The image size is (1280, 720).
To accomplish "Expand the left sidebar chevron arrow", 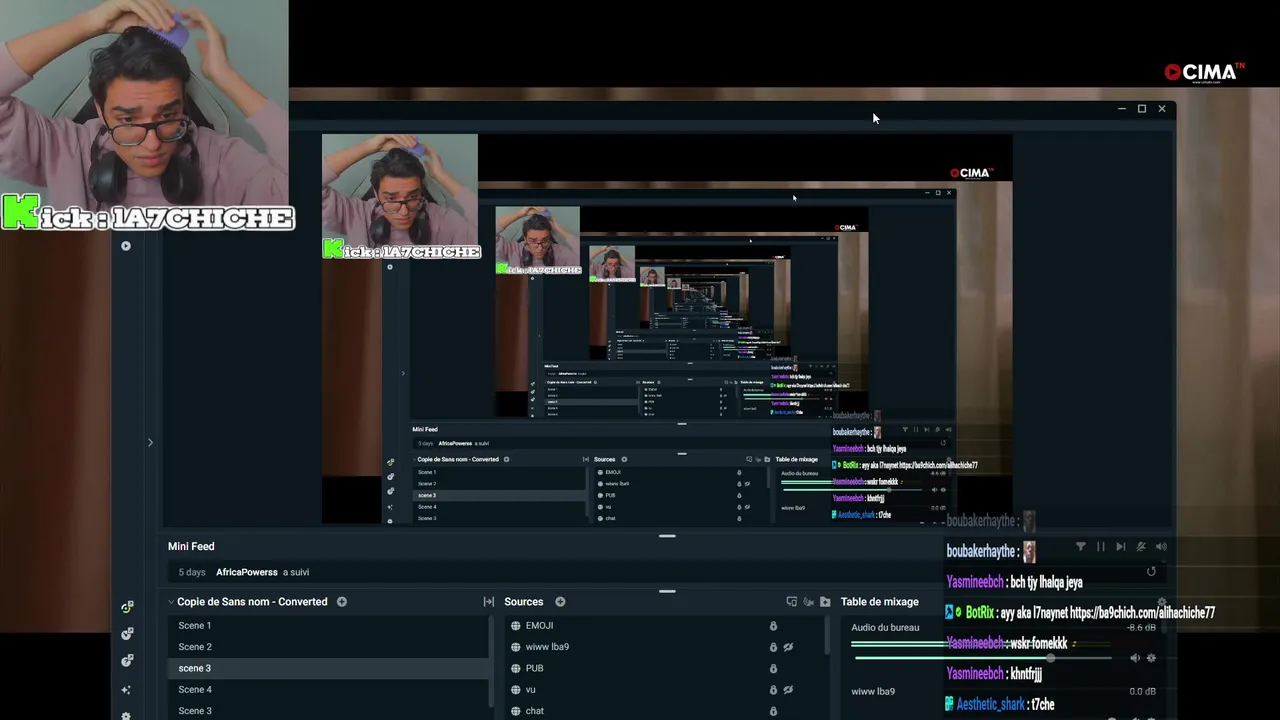I will pyautogui.click(x=150, y=442).
